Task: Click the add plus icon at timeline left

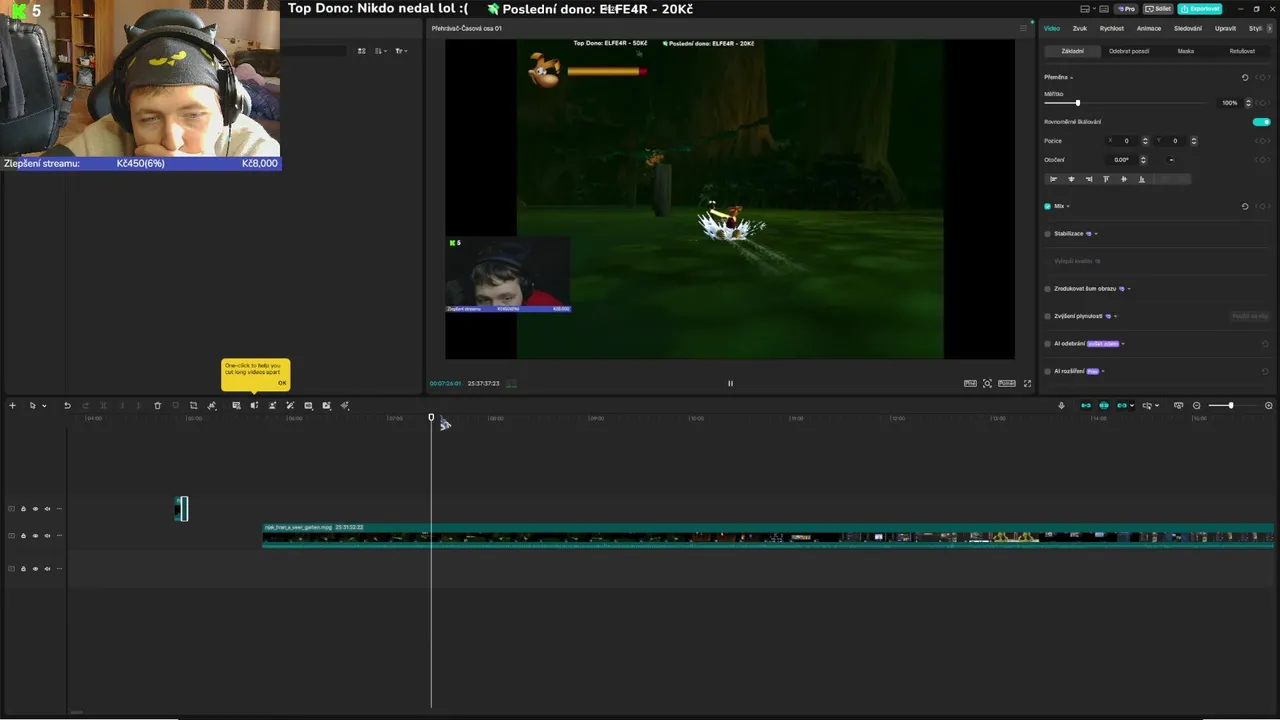Action: tap(12, 406)
